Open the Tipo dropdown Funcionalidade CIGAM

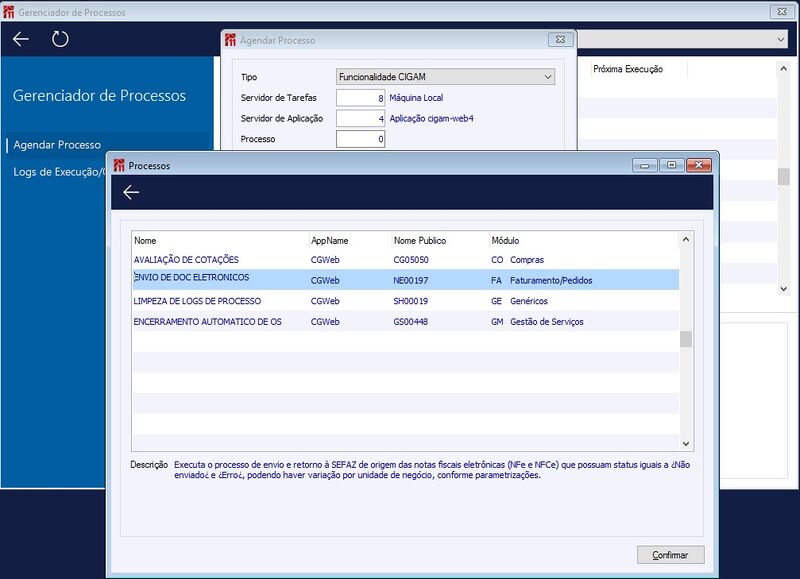(445, 77)
